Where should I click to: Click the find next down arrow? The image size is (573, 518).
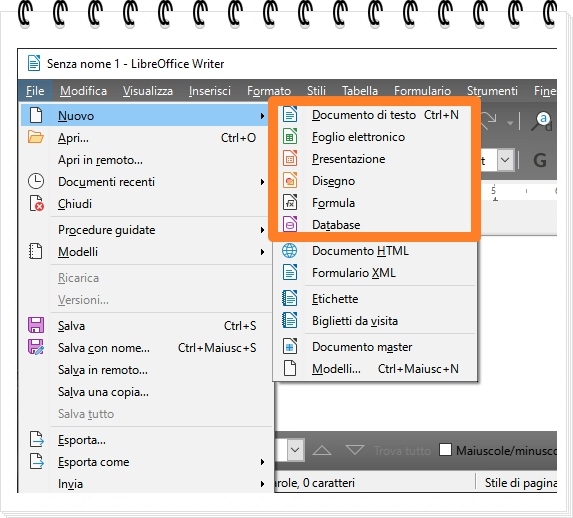354,450
